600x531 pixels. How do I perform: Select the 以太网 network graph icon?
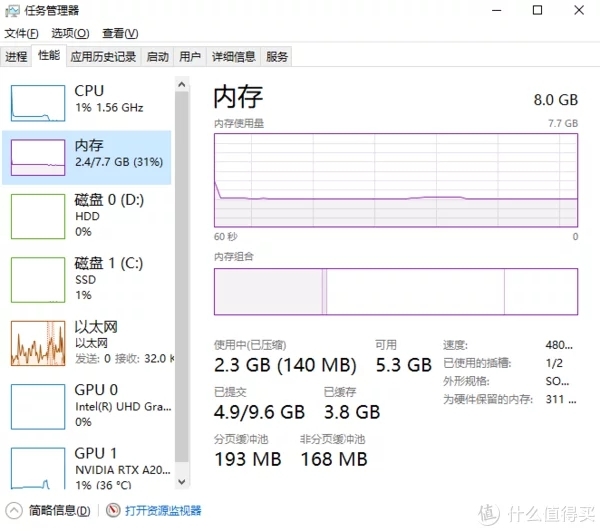38,343
